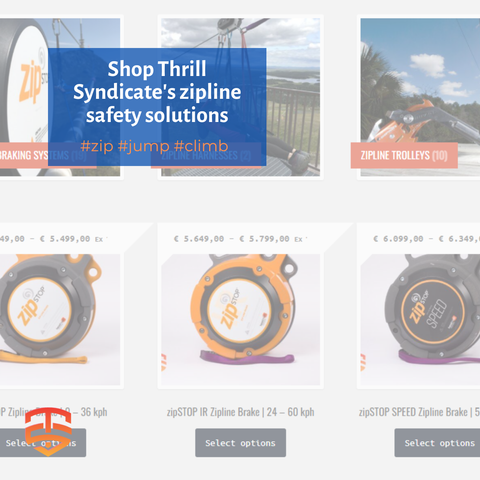Click the Thrill Syndicate shield logo

[48, 431]
